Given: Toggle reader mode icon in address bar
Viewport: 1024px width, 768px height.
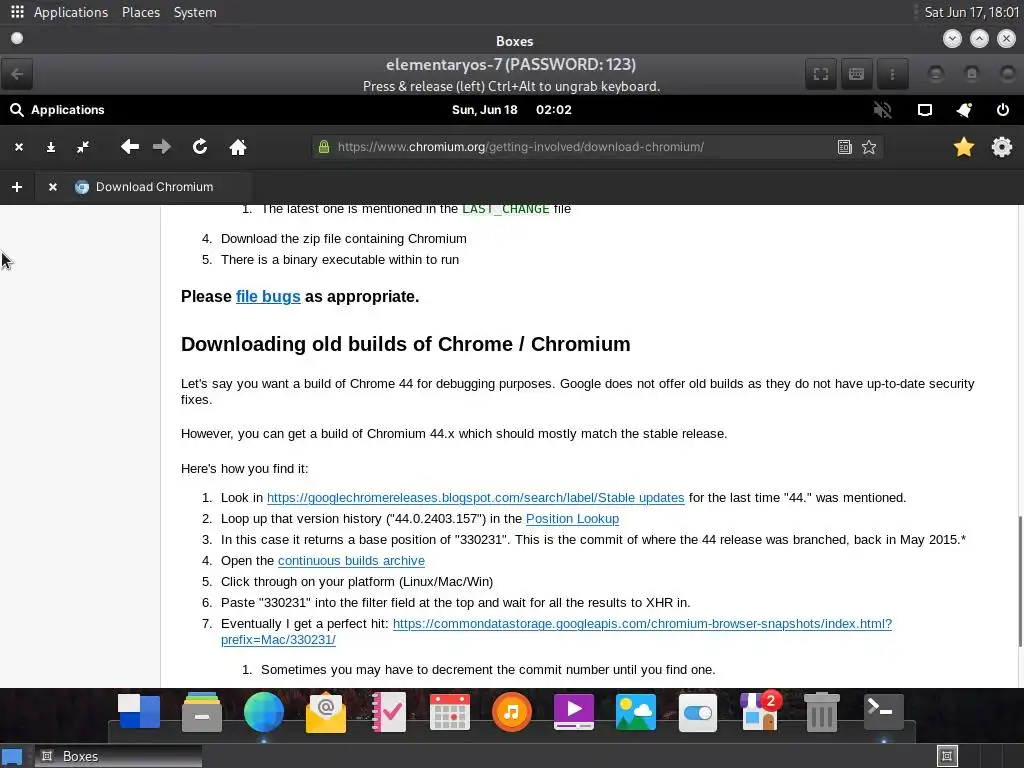Looking at the screenshot, I should [x=844, y=147].
